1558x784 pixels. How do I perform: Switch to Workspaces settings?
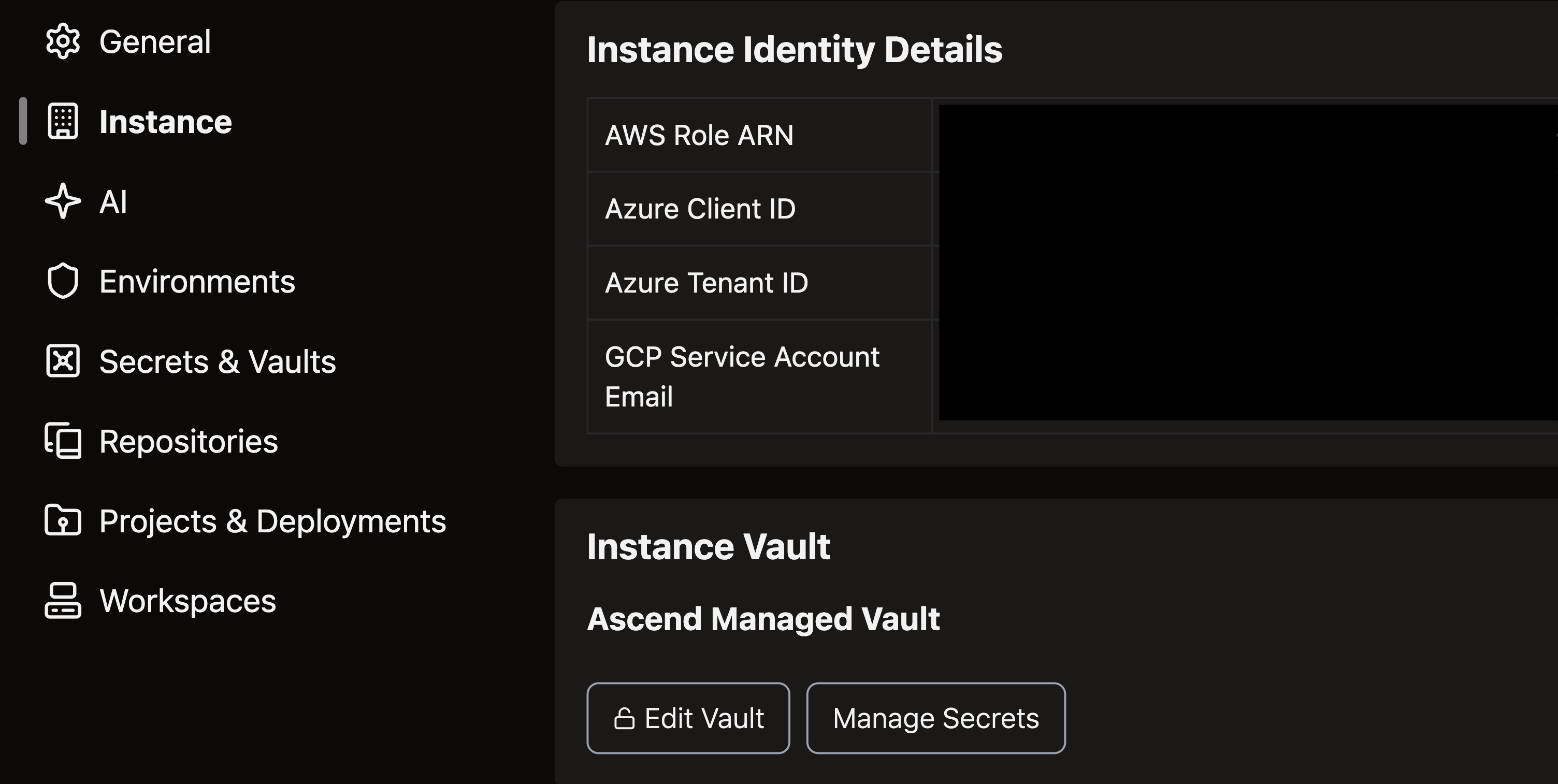click(x=187, y=600)
